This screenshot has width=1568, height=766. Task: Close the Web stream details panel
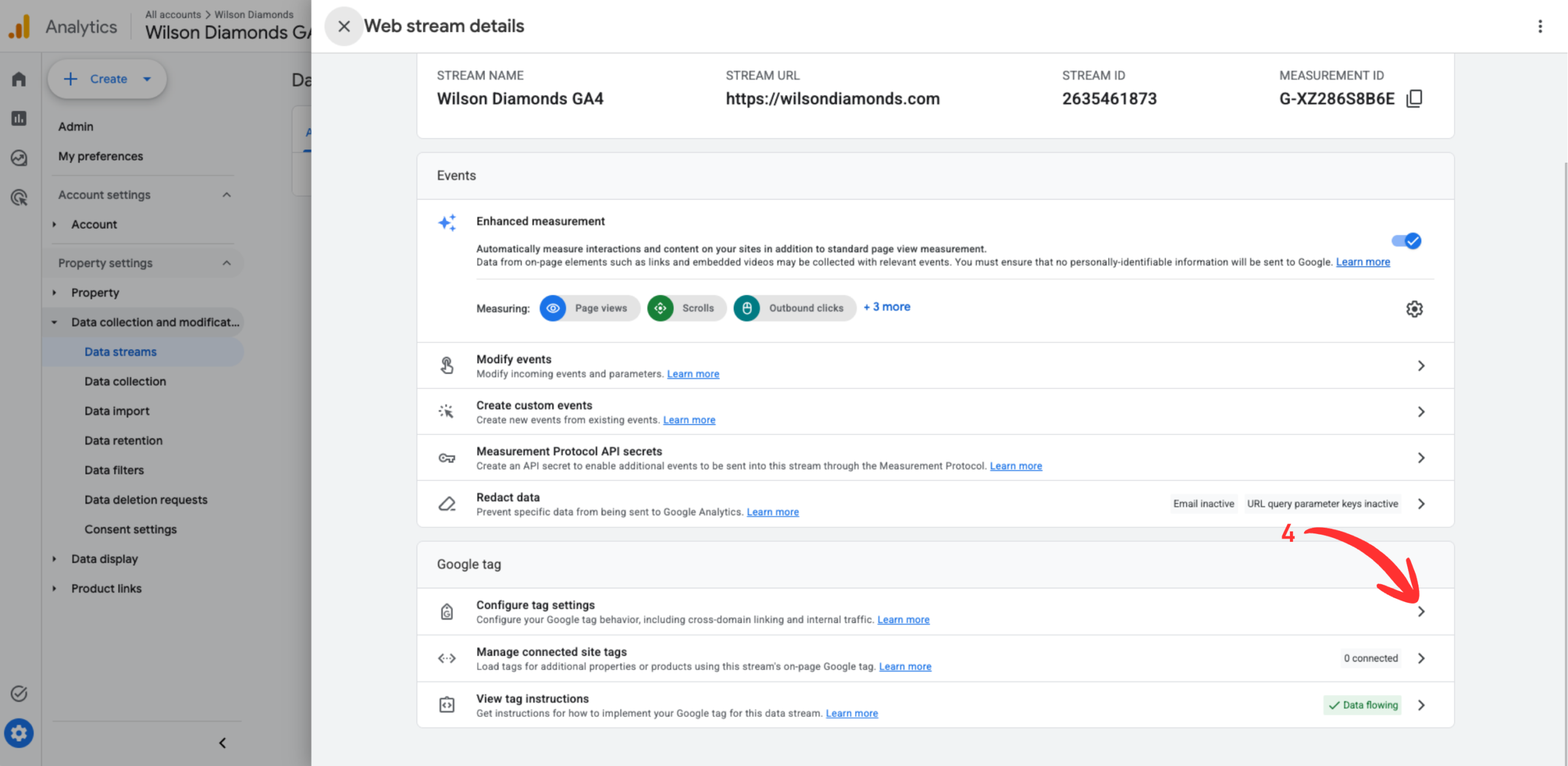click(344, 26)
